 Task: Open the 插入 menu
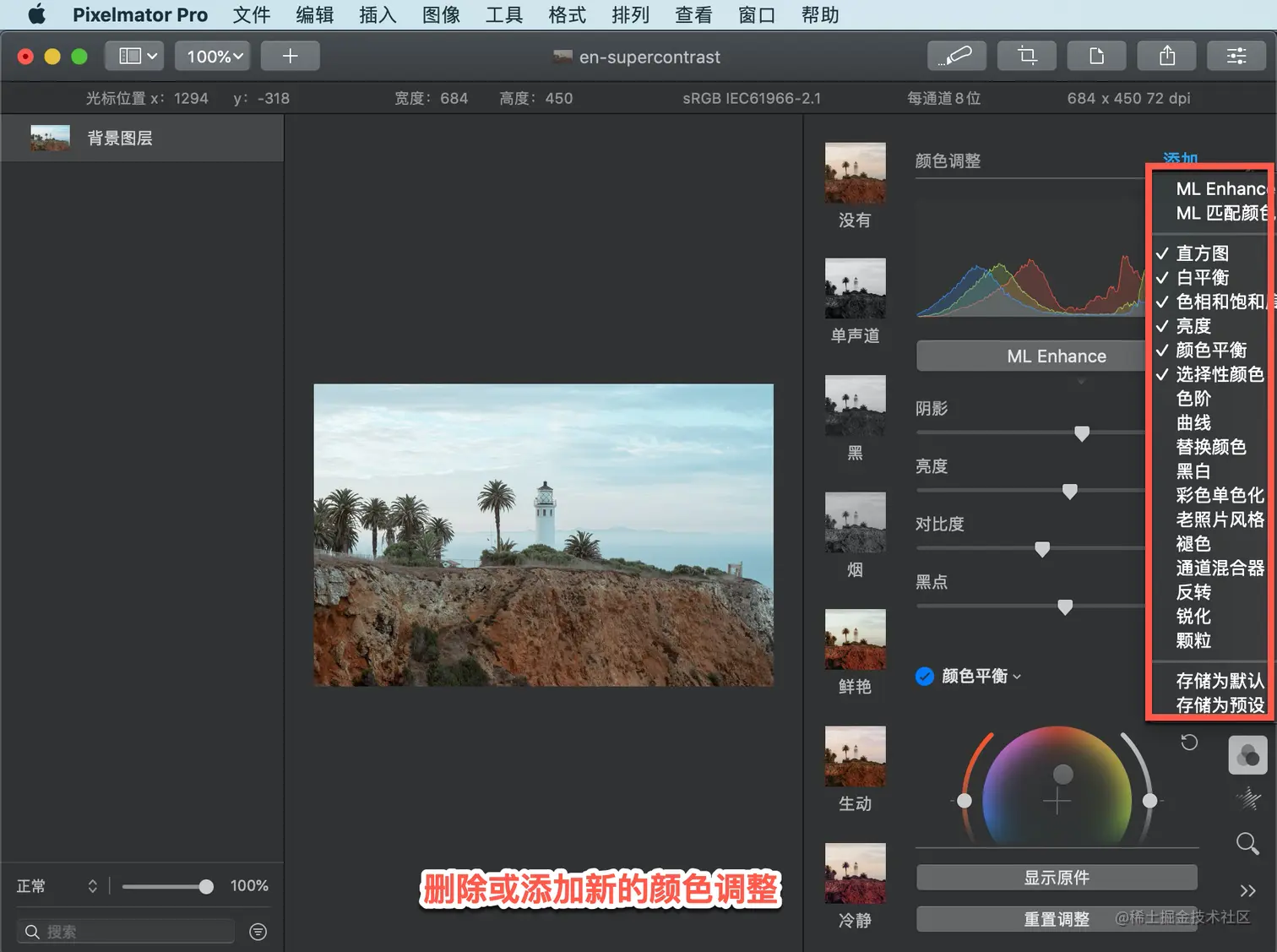pos(378,14)
